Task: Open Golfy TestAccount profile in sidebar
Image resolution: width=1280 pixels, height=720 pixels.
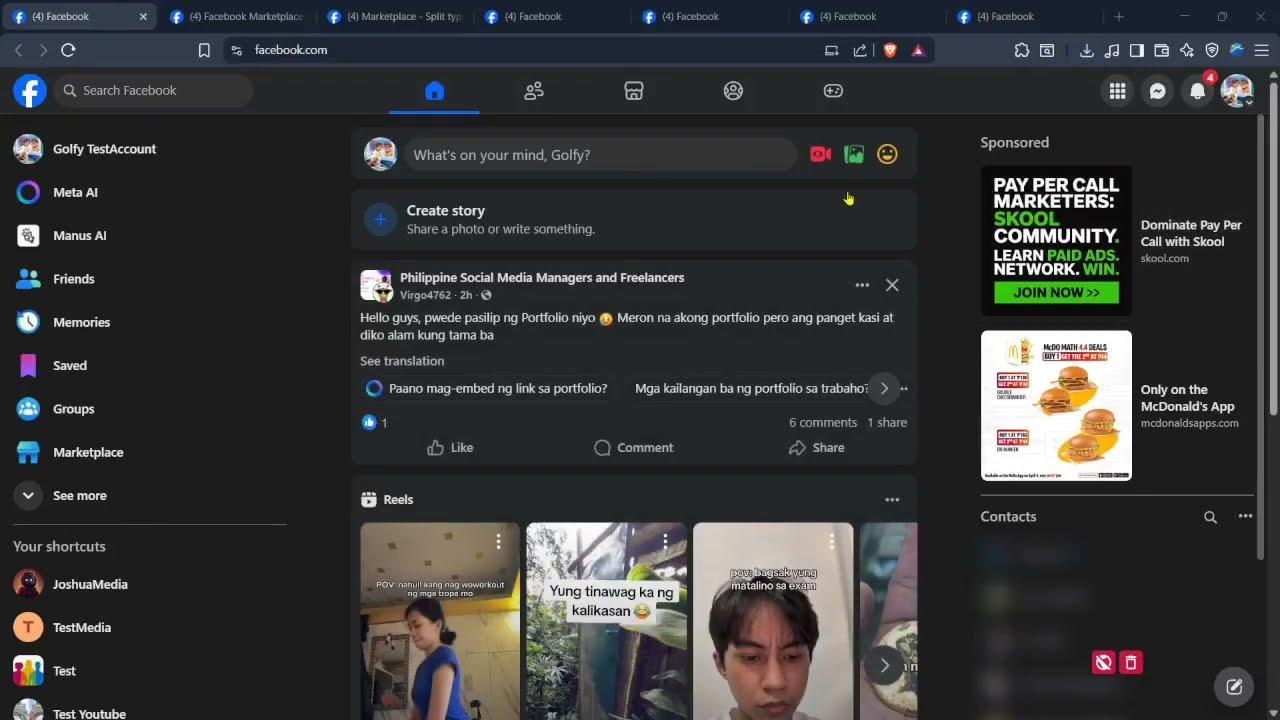Action: 150,149
